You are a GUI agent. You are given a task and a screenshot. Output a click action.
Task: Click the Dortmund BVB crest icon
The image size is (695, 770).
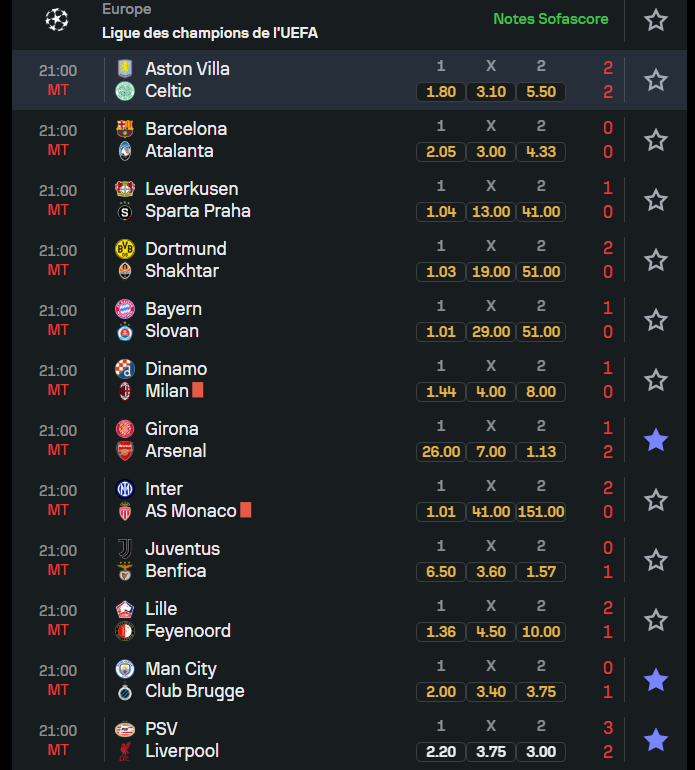coord(125,249)
